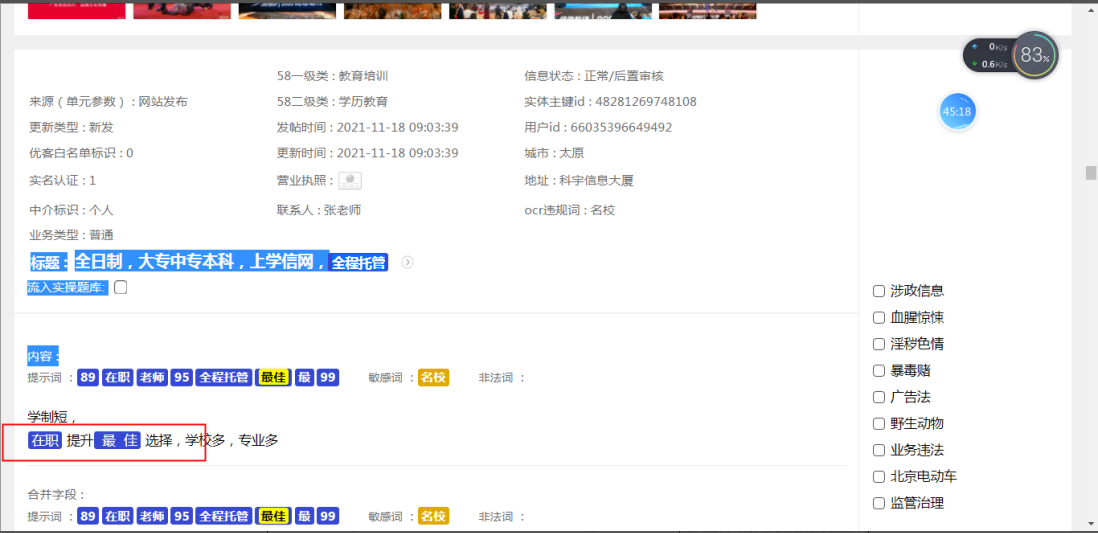Click the 89 tag in 合并字段 提示词 row

88,516
